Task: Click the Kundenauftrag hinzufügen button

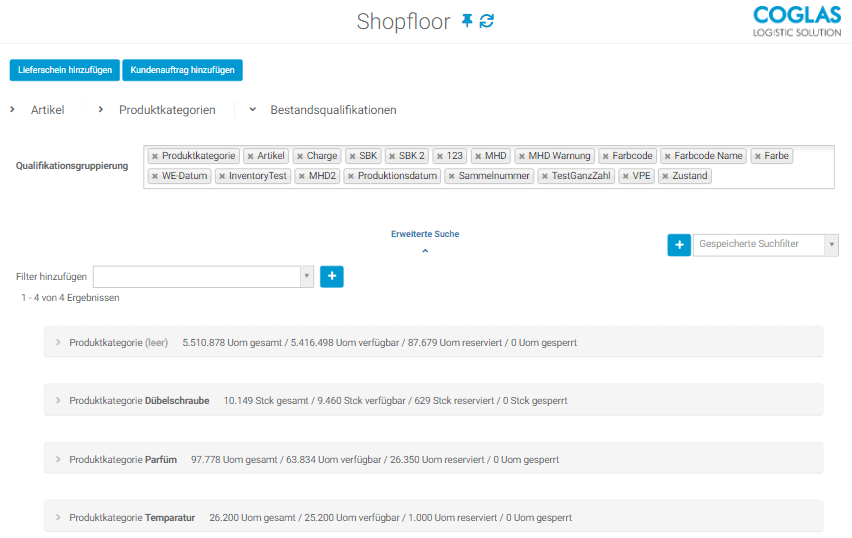Action: click(182, 70)
